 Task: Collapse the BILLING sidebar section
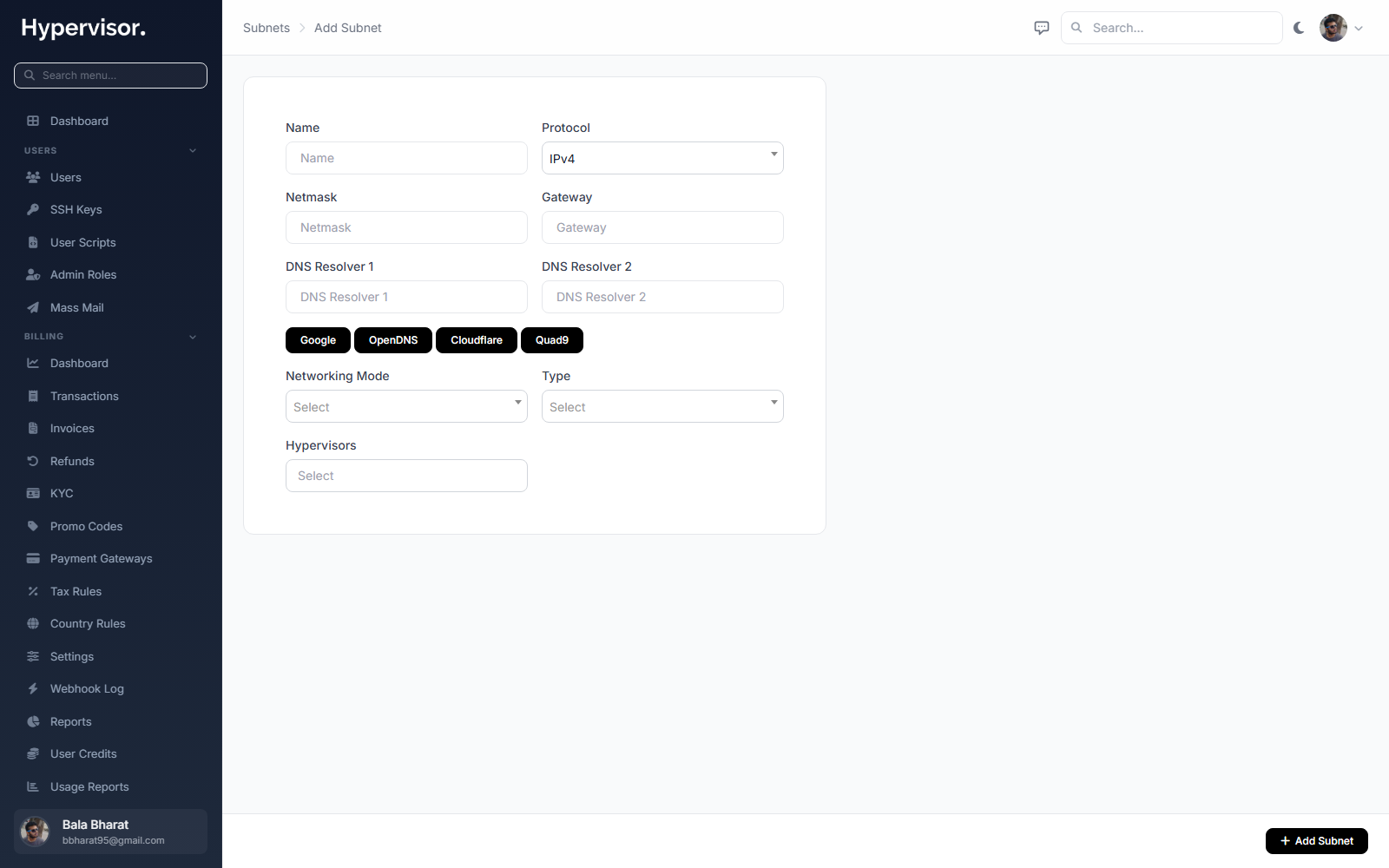[x=193, y=337]
